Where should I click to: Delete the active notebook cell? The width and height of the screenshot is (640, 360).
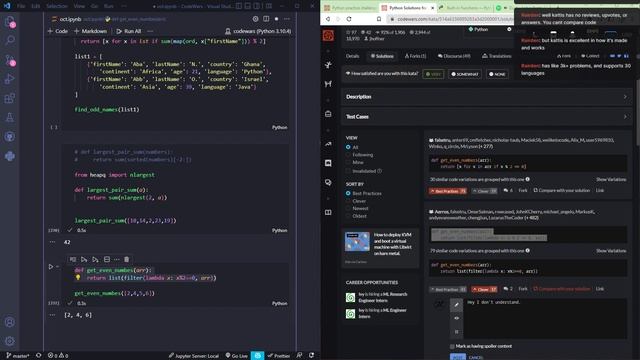(x=127, y=259)
